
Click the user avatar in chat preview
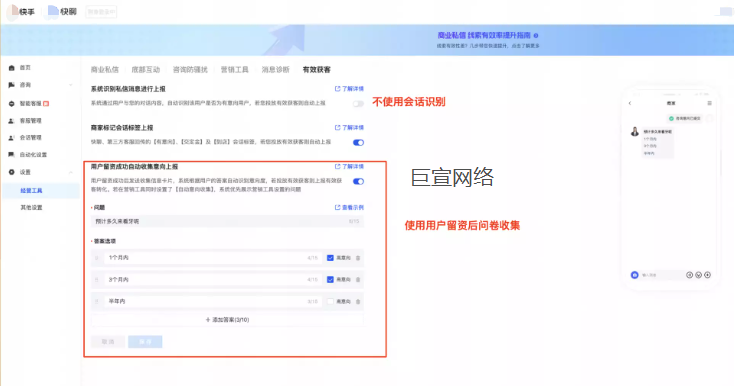635,132
